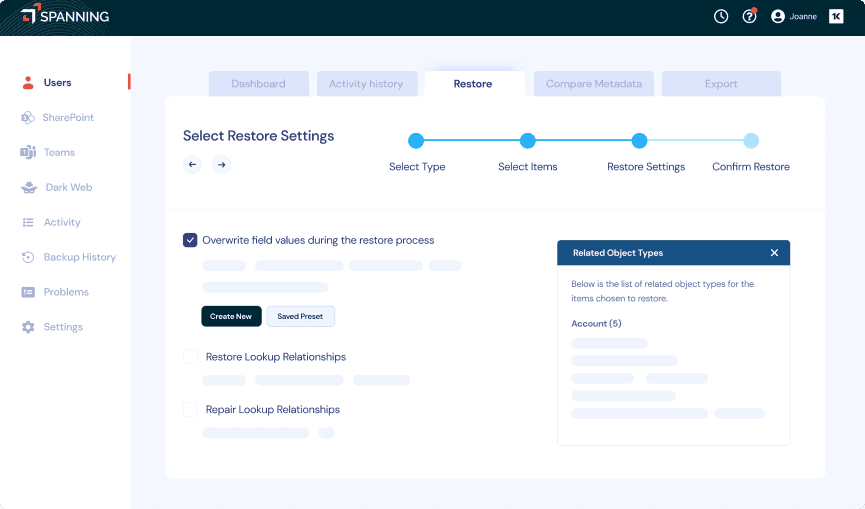This screenshot has height=509, width=865.
Task: Open the help question mark icon
Action: tap(749, 16)
